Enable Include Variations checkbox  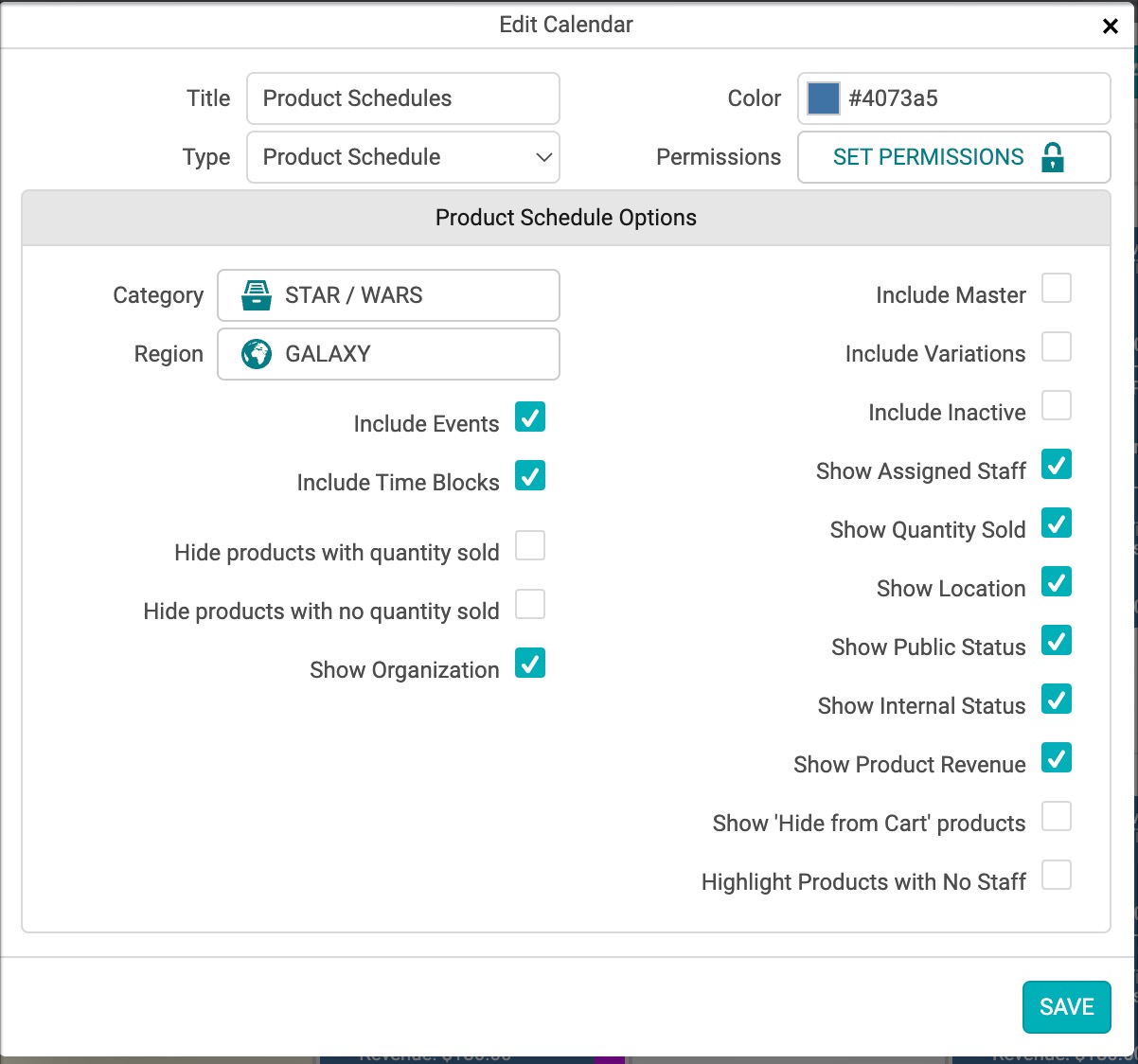pyautogui.click(x=1057, y=346)
